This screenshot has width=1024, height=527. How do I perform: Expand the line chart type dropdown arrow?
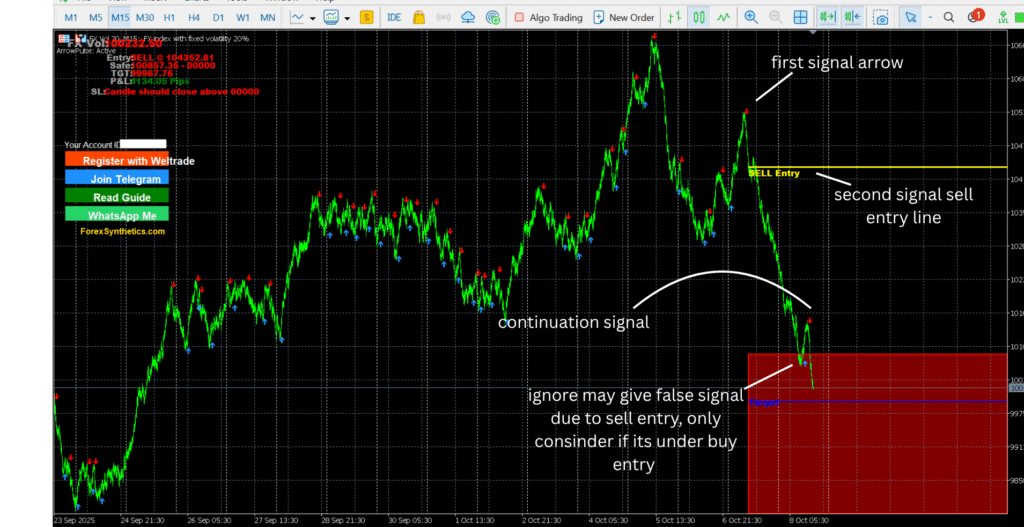[314, 17]
